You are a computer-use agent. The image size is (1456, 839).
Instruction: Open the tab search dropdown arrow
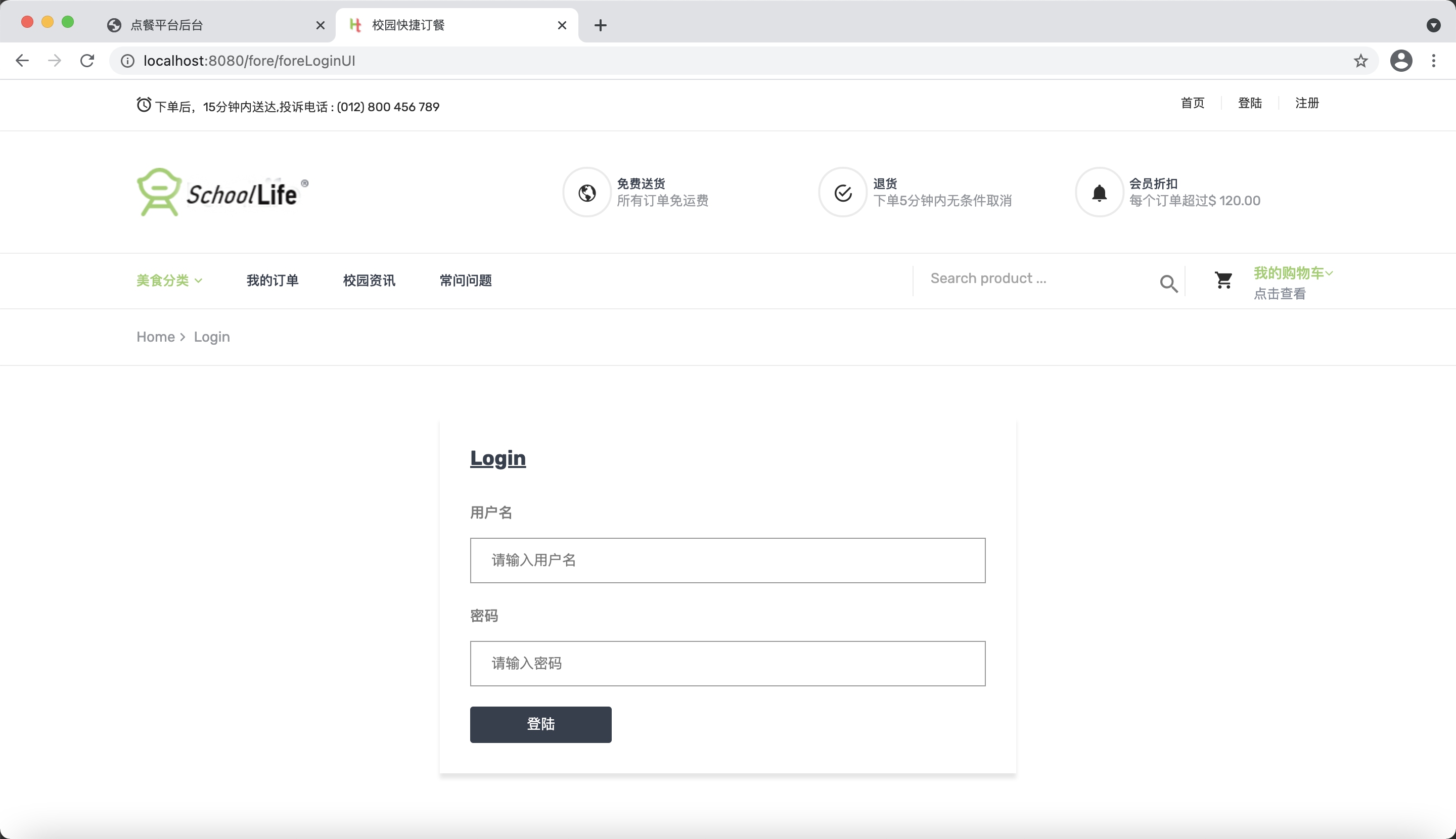(1433, 25)
